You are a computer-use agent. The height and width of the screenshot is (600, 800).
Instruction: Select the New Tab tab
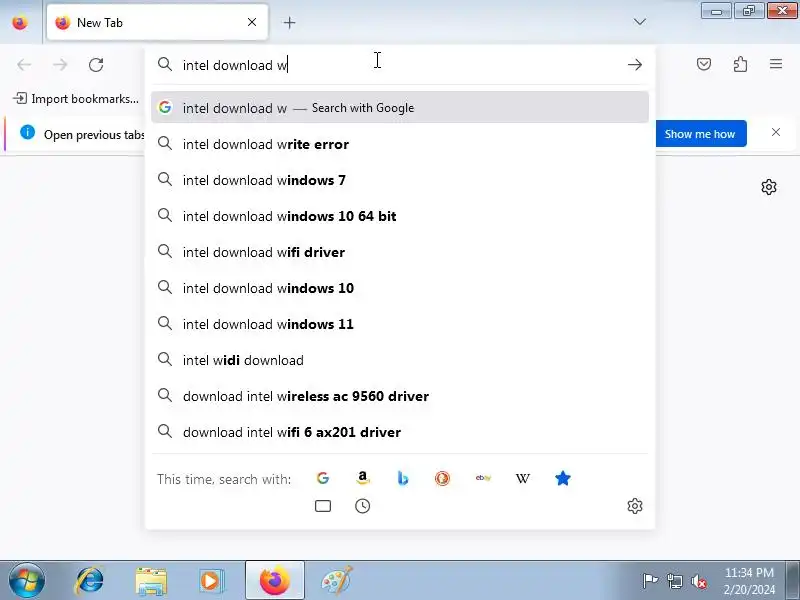(157, 22)
